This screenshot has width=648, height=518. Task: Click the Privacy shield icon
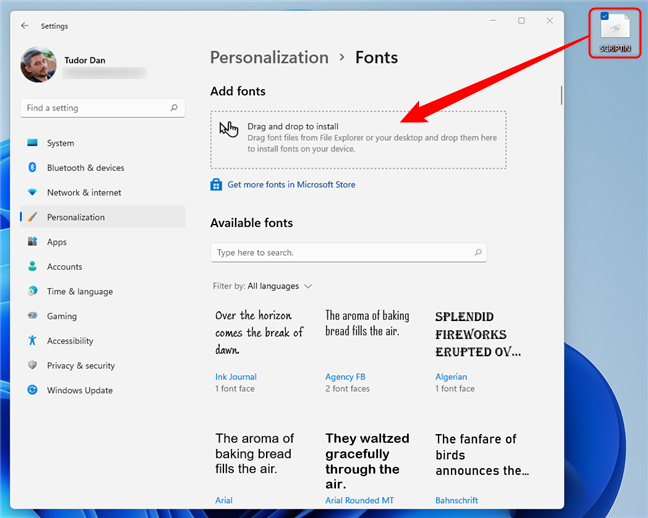pos(32,365)
